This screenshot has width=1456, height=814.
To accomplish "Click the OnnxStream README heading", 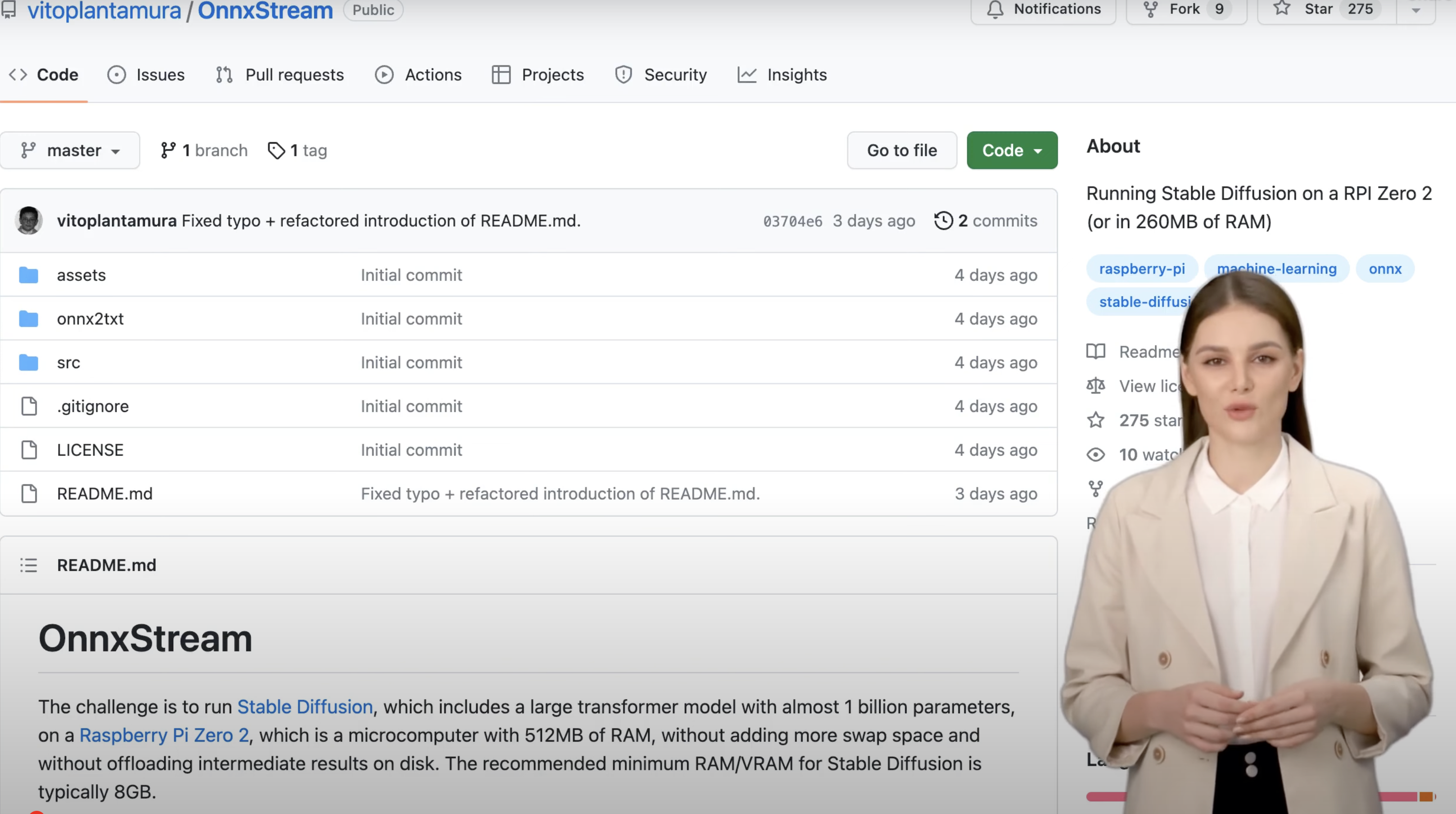I will [x=145, y=638].
